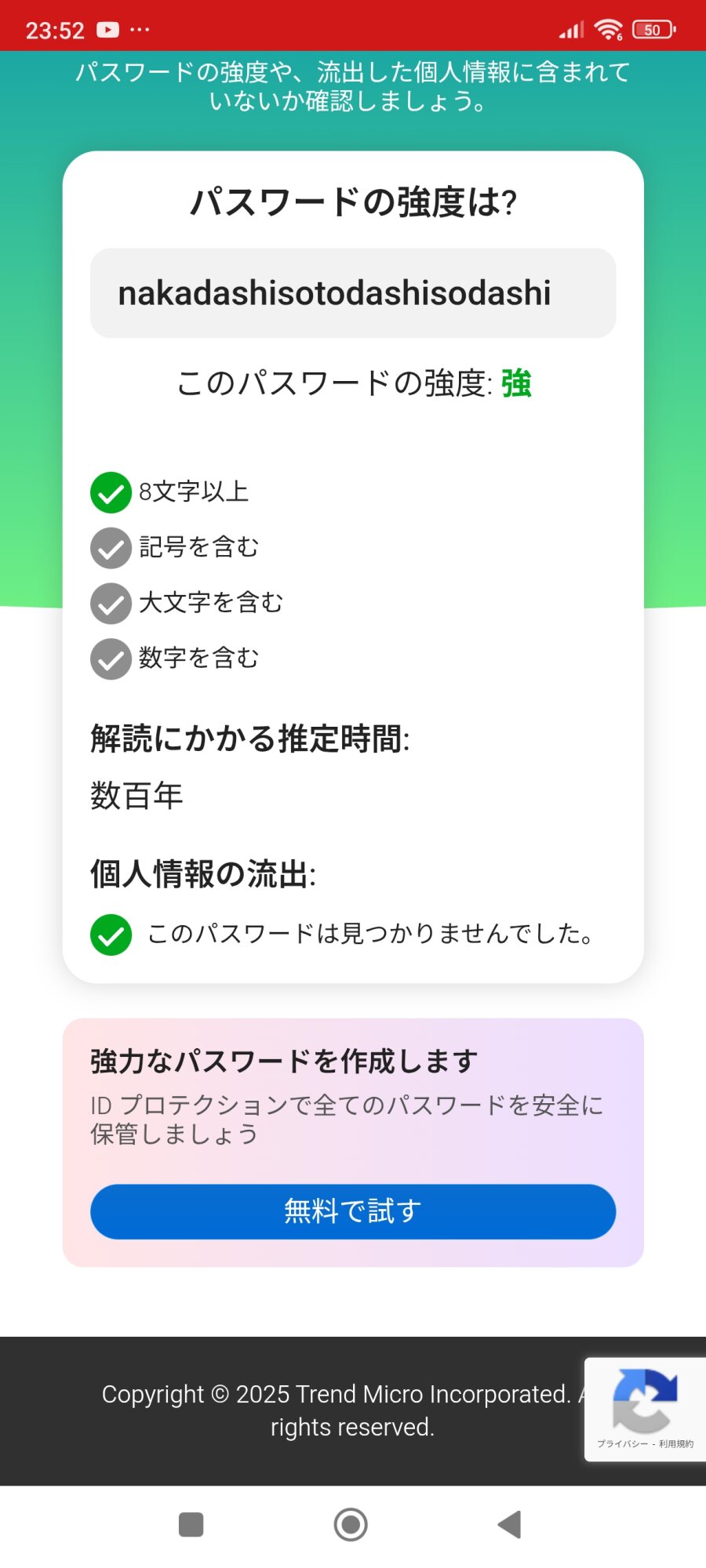
Task: Tap the Wi-Fi status icon
Action: (x=608, y=30)
